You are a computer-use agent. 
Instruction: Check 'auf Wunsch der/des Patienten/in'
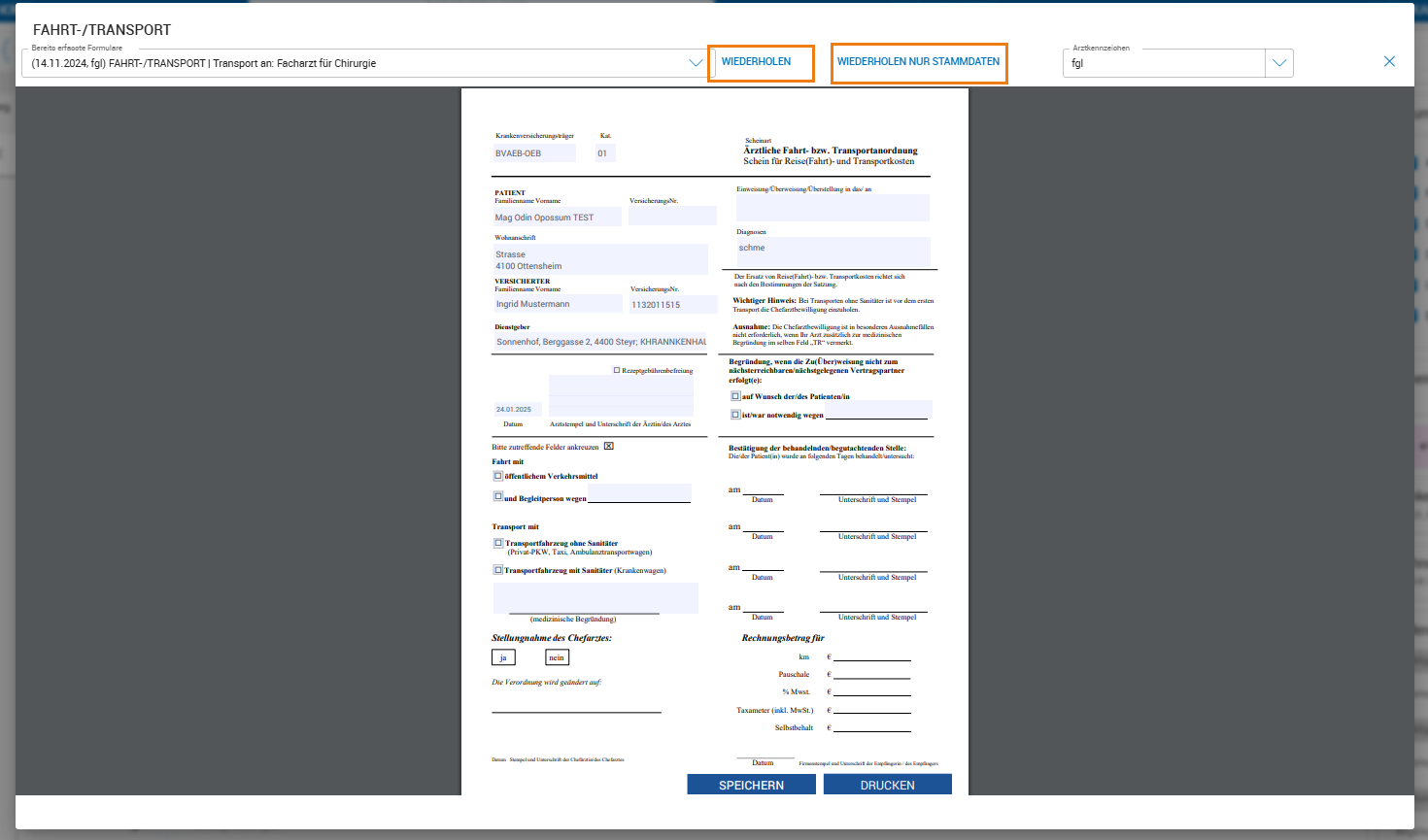tap(735, 396)
